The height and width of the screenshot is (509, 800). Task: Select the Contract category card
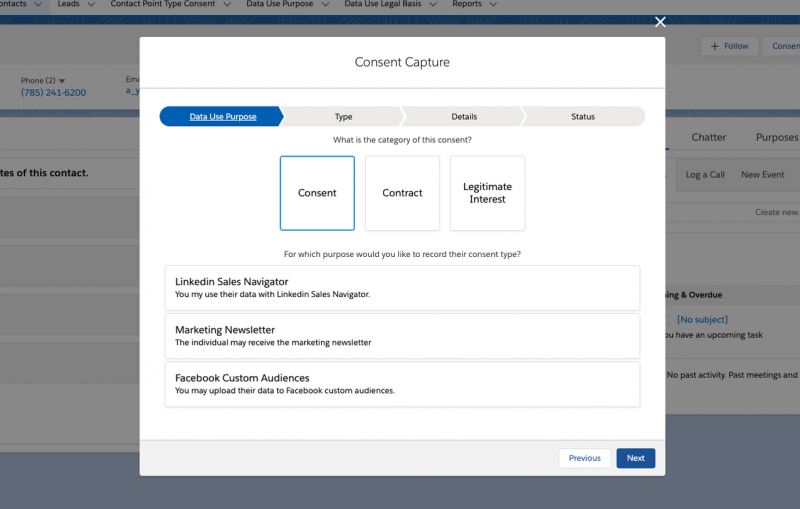pyautogui.click(x=402, y=193)
